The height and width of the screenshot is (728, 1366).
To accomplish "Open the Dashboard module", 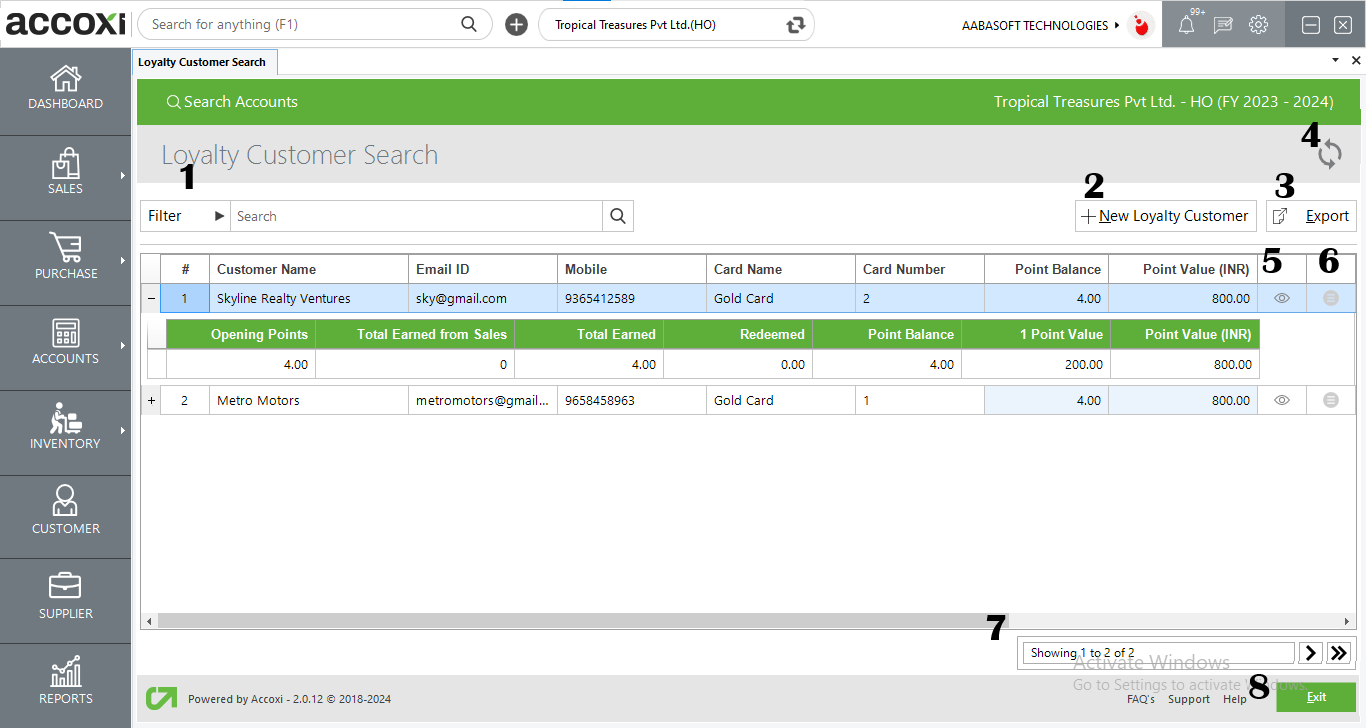I will click(65, 90).
